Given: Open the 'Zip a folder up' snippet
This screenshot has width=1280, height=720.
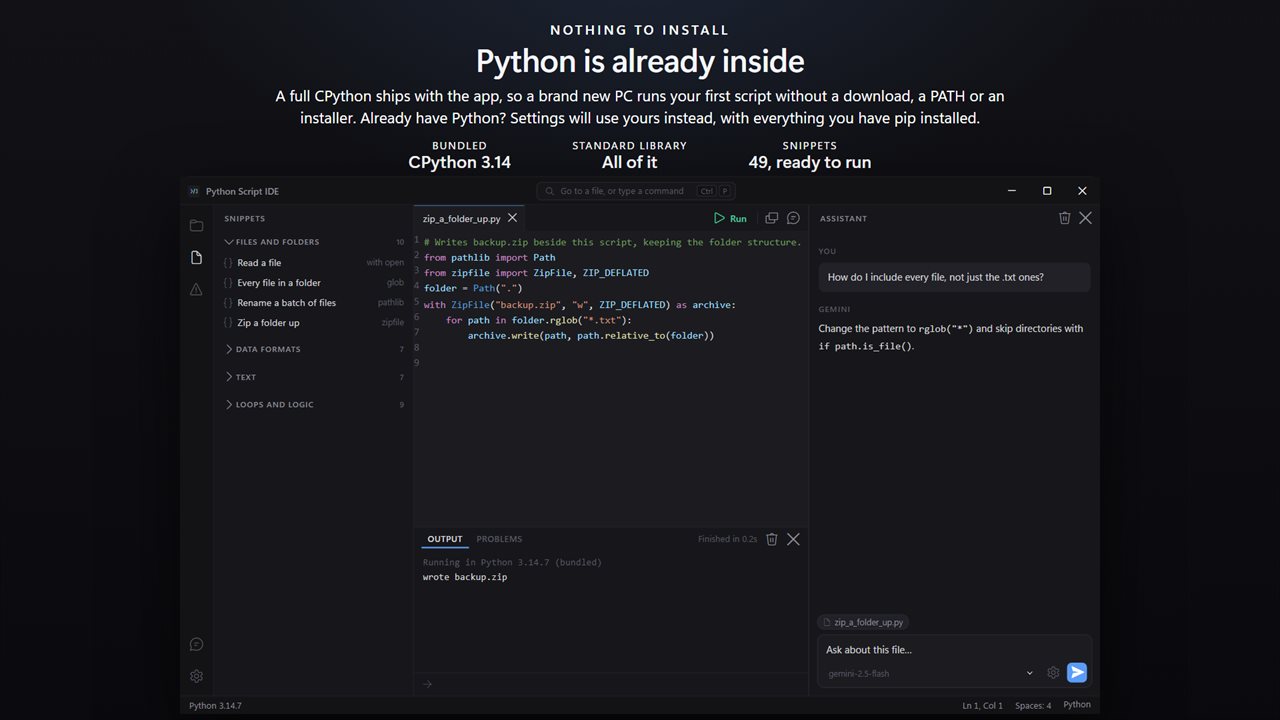Looking at the screenshot, I should click(x=314, y=323).
